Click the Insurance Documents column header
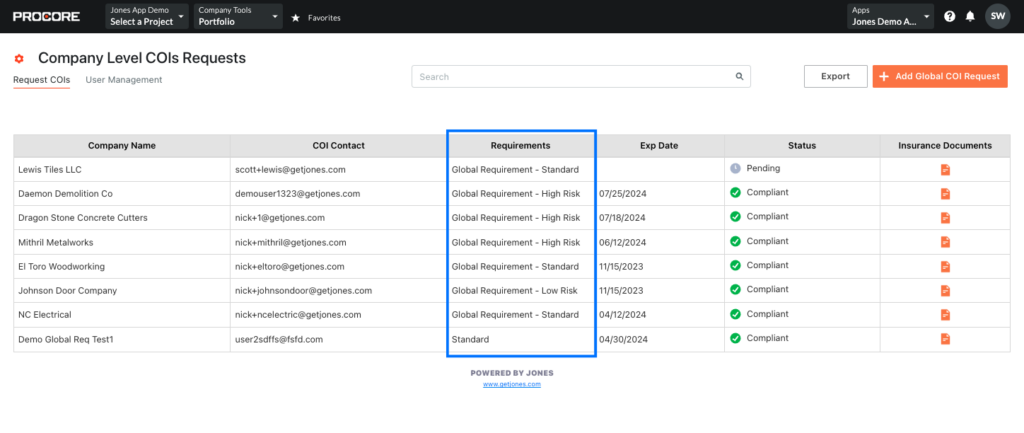This screenshot has width=1024, height=433. pos(945,146)
